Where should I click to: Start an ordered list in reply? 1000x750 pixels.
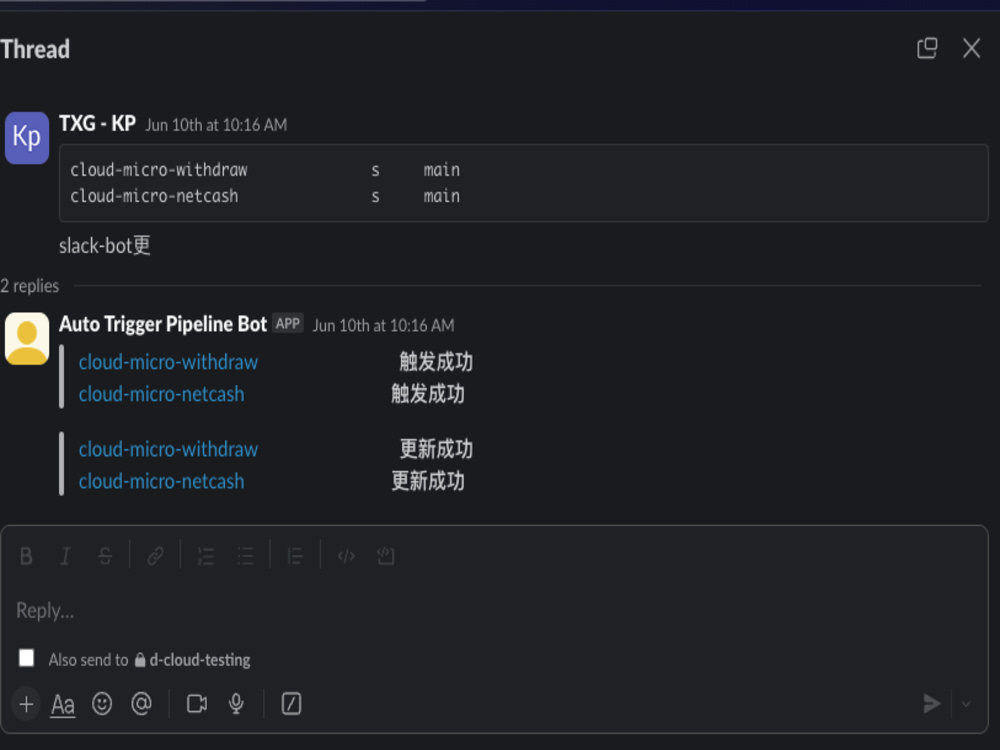(x=206, y=556)
